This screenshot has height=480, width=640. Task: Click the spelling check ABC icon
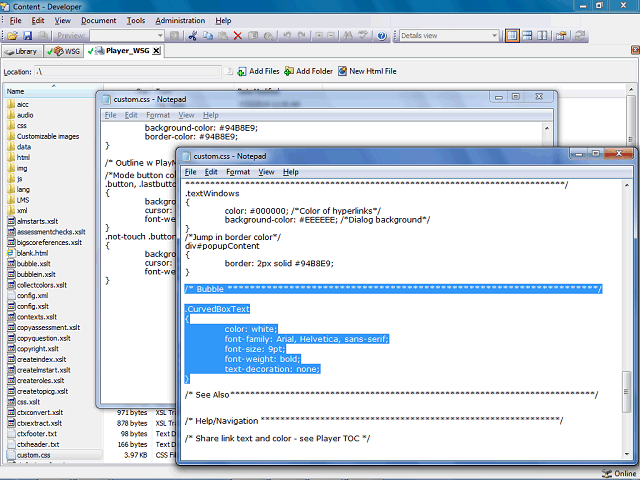pos(363,36)
